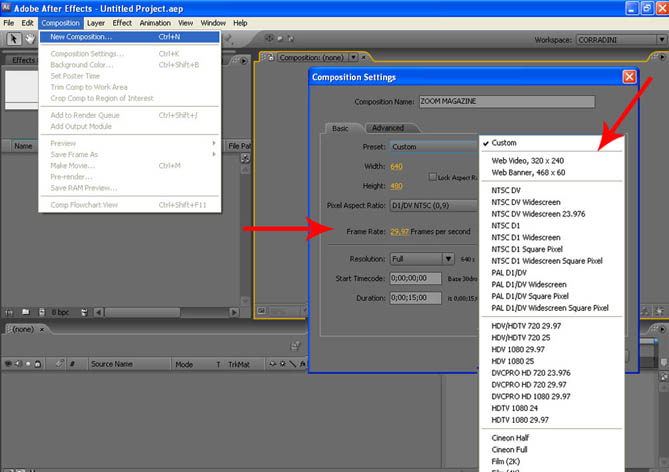Click the video eye column icon in timeline
Image resolution: width=669 pixels, height=472 pixels.
(x=10, y=364)
